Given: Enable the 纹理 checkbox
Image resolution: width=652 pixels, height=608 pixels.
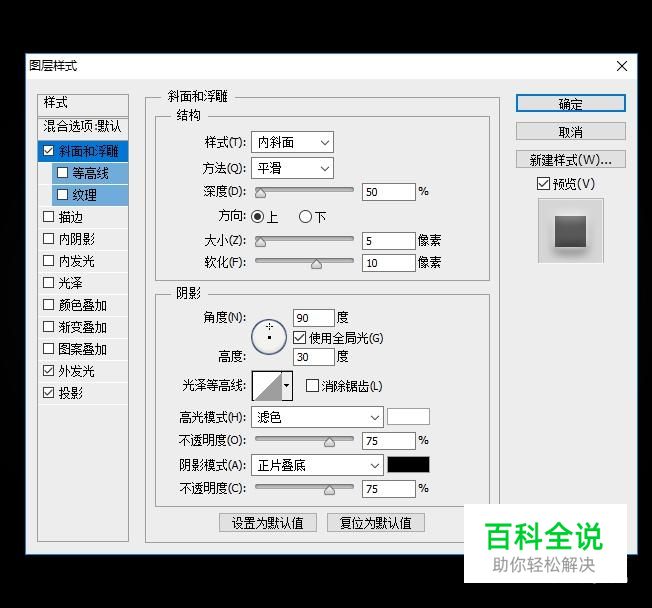Looking at the screenshot, I should point(62,195).
